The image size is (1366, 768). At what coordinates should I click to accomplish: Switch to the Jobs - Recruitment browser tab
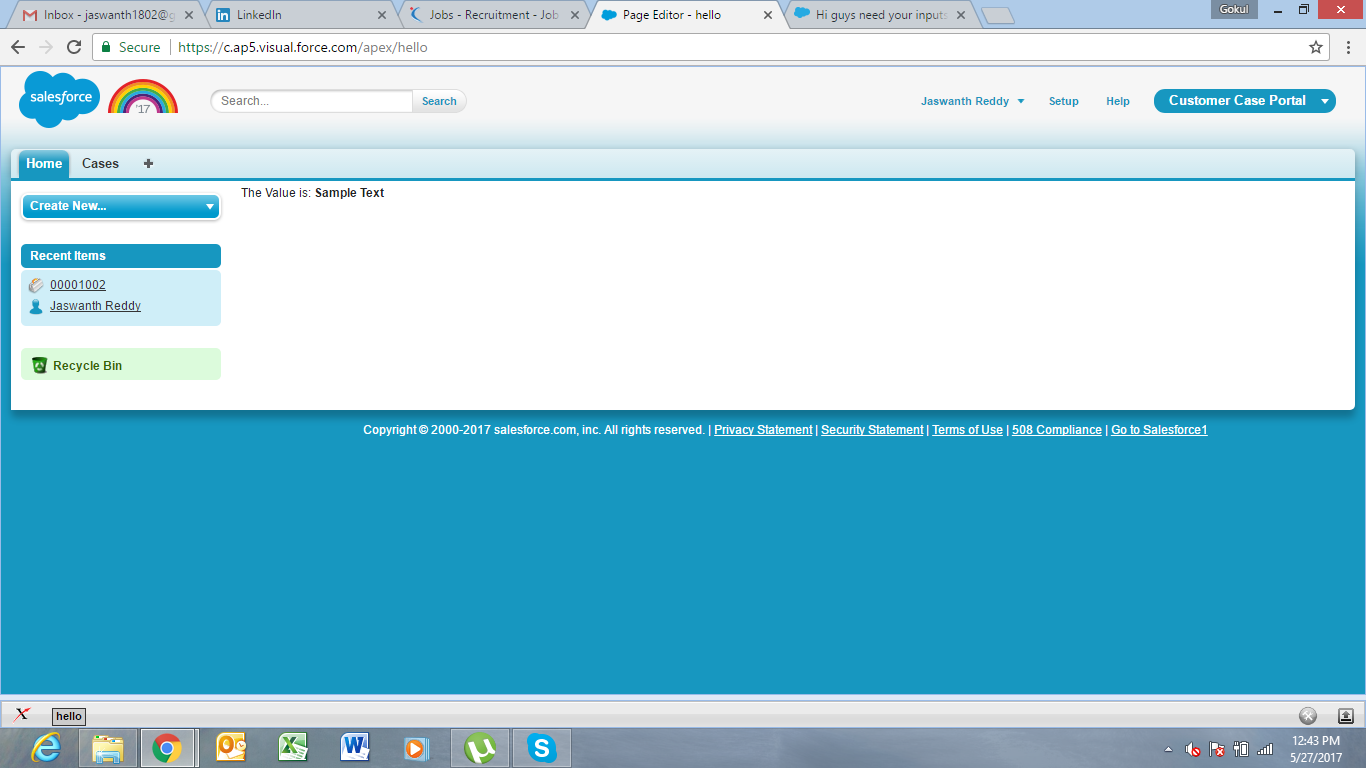[x=494, y=15]
